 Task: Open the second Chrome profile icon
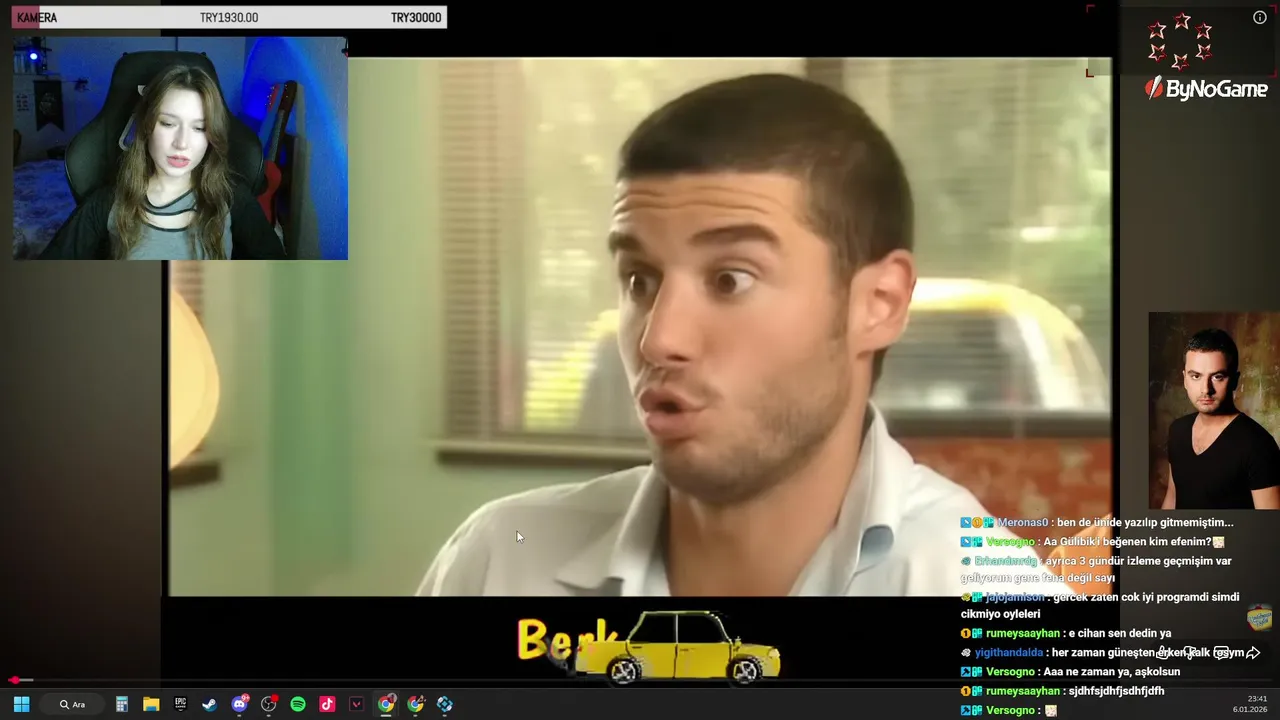[x=415, y=704]
